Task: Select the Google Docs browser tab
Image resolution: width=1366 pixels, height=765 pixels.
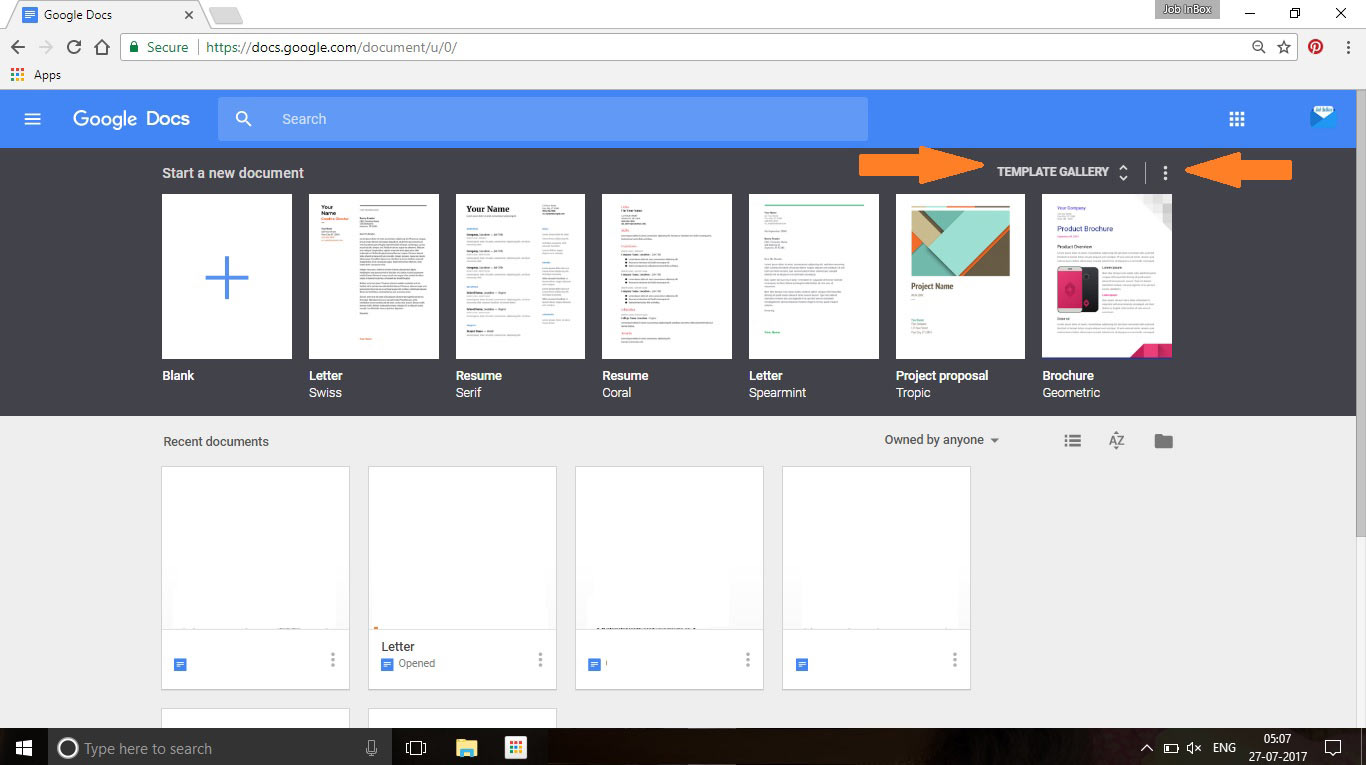Action: click(x=105, y=15)
